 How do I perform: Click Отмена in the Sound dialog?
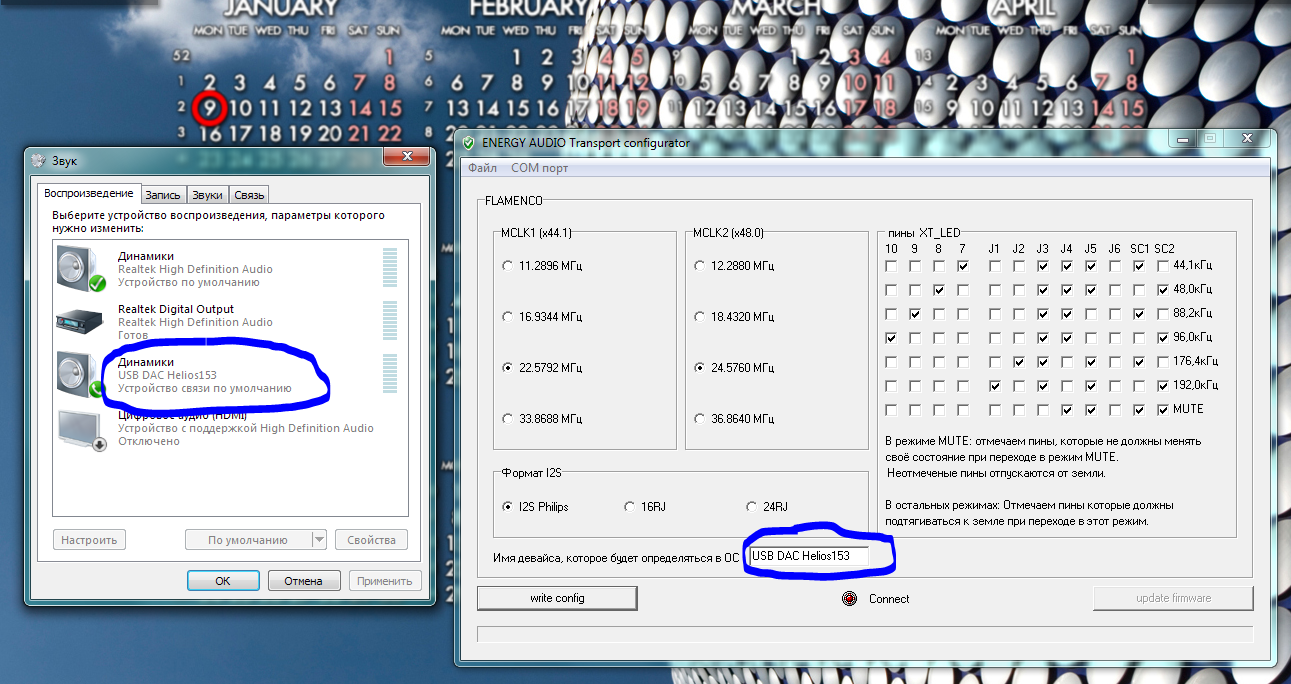tap(303, 581)
